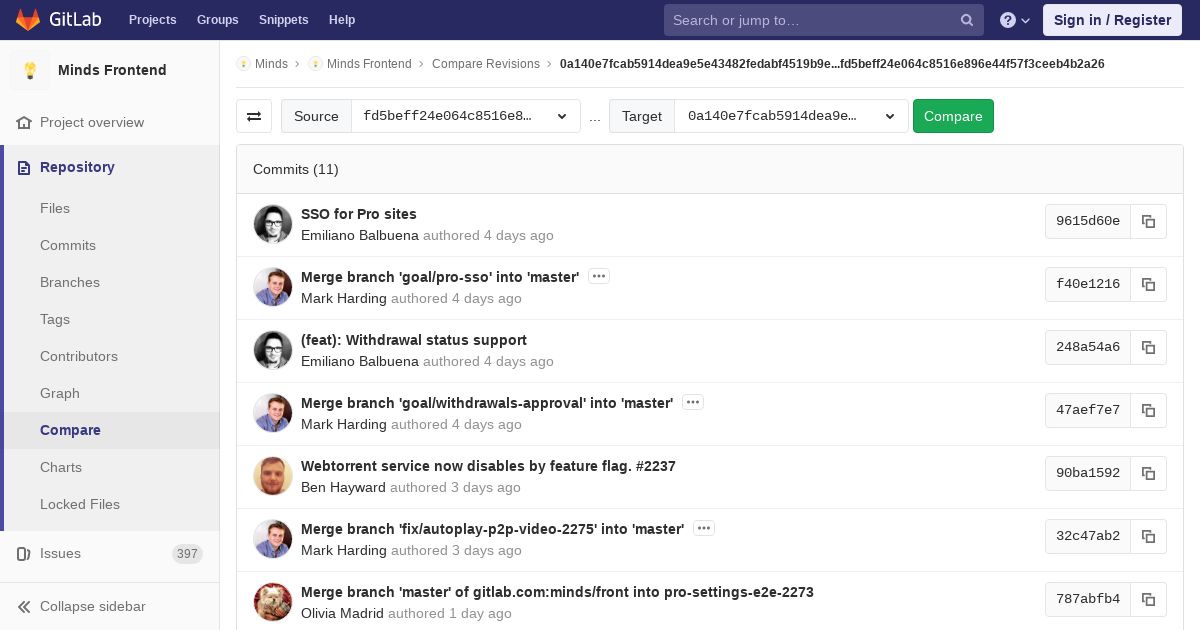Click the Issues count badge 397
Viewport: 1200px width, 630px height.
coord(187,554)
